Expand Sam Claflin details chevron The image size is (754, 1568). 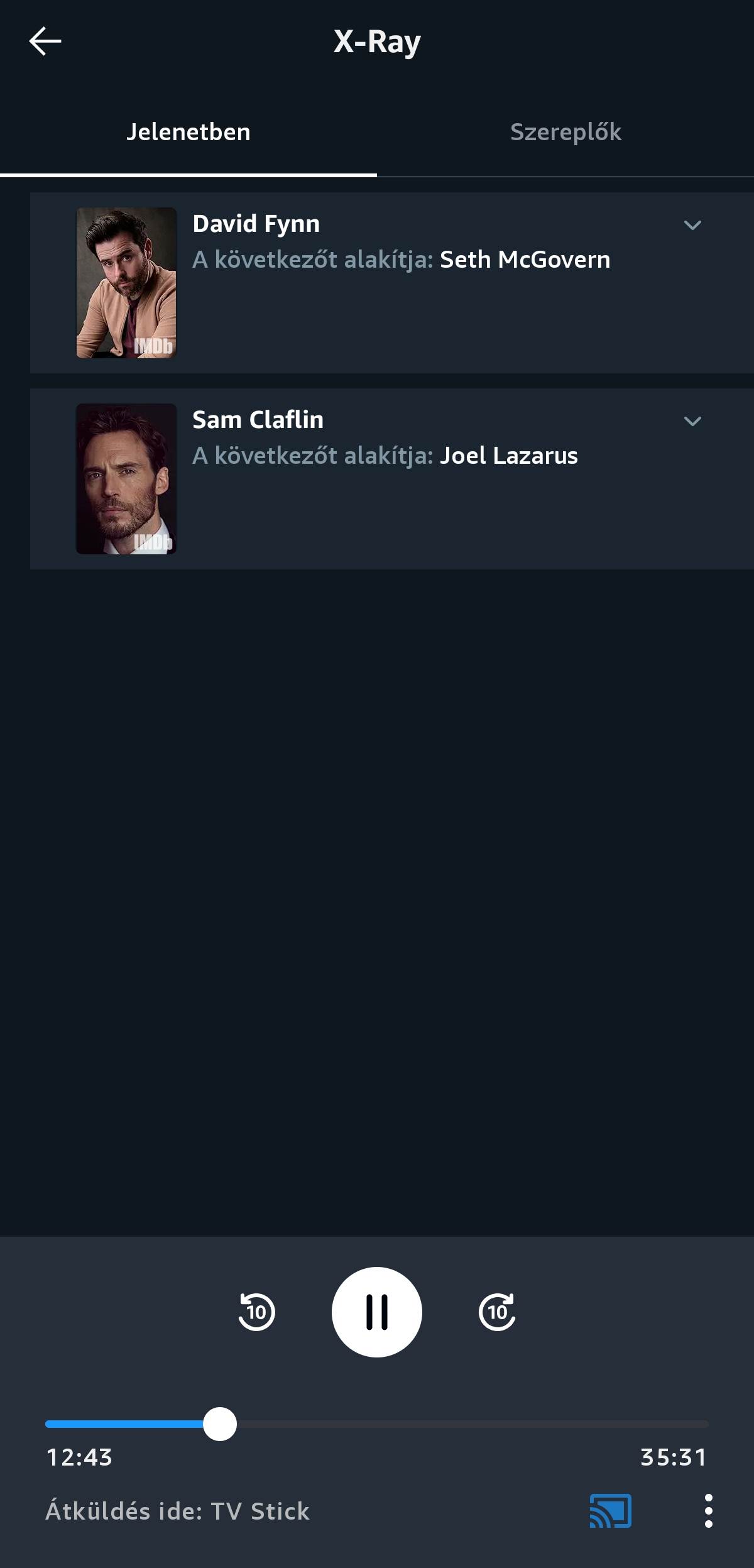coord(692,421)
